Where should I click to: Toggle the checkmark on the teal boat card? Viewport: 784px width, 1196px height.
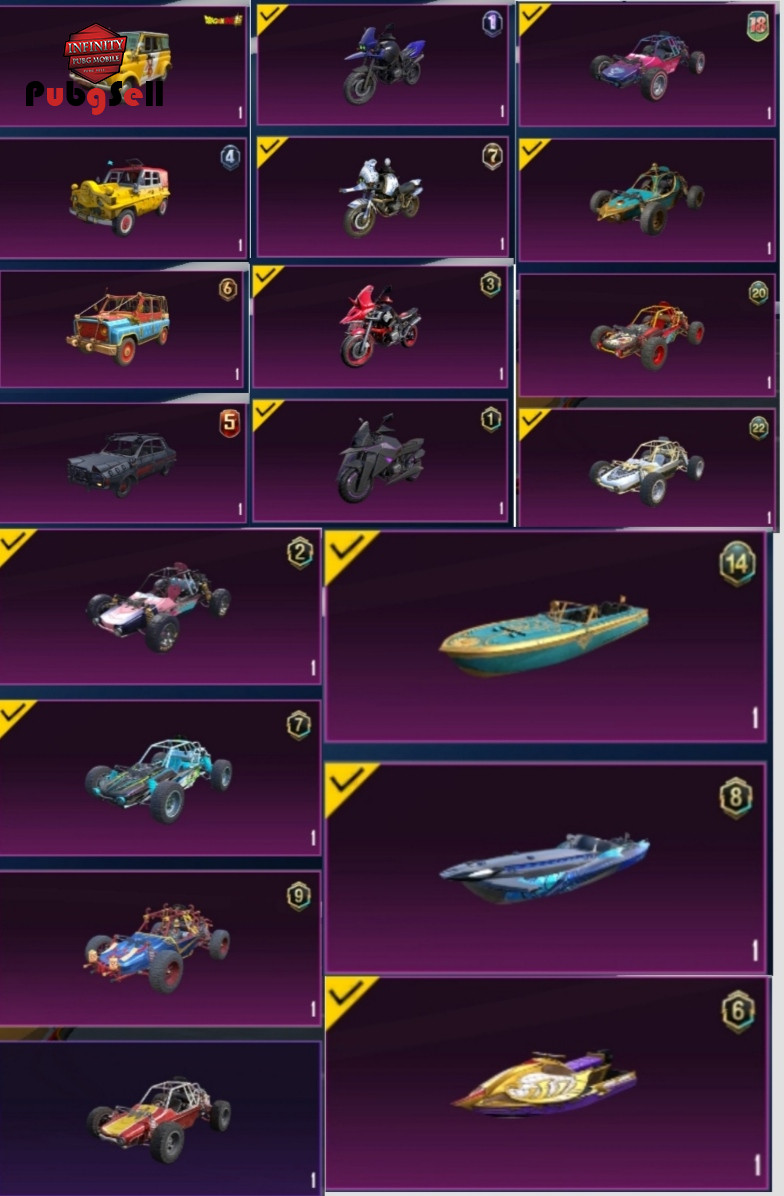pyautogui.click(x=349, y=552)
